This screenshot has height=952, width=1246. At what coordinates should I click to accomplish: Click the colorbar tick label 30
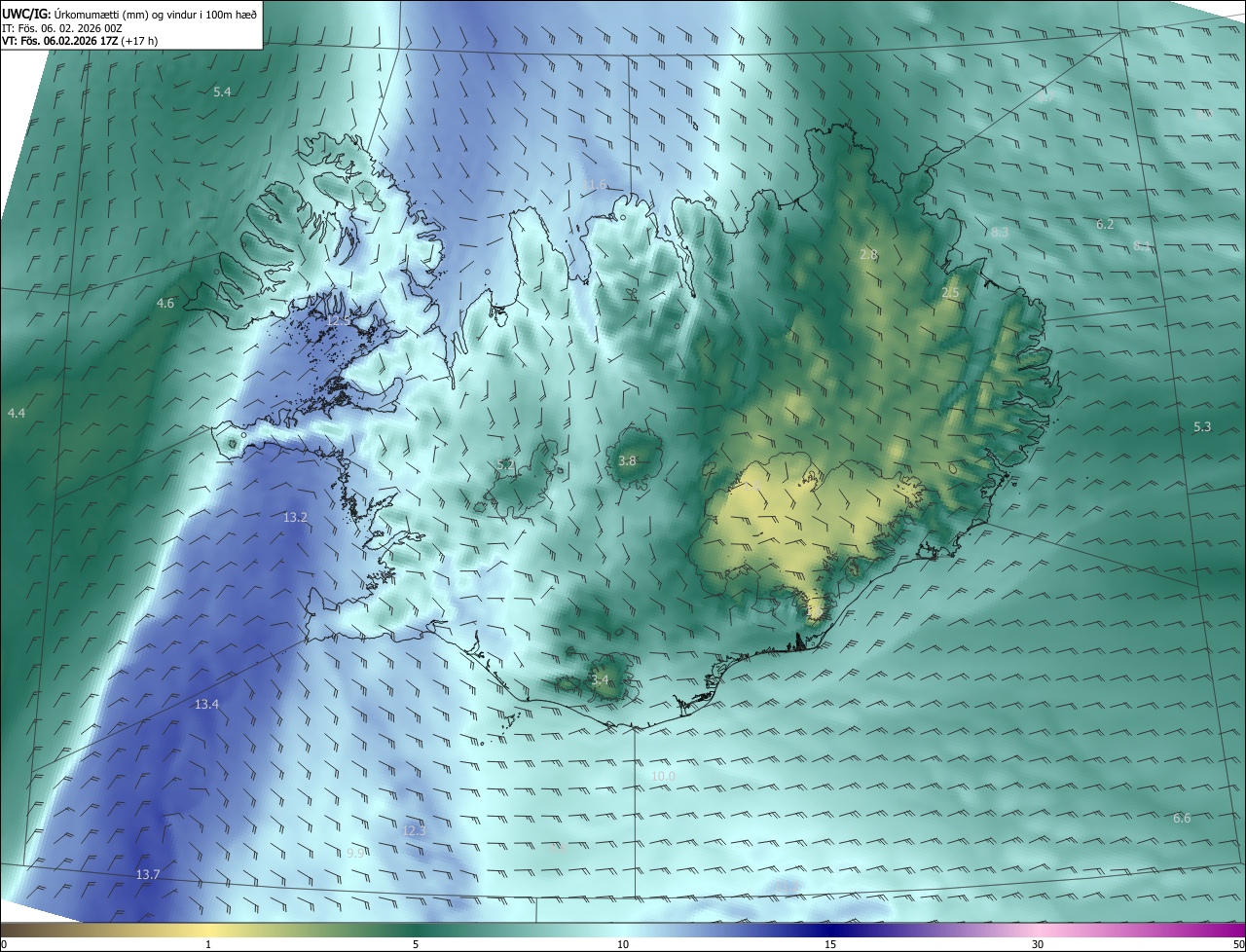click(1038, 944)
